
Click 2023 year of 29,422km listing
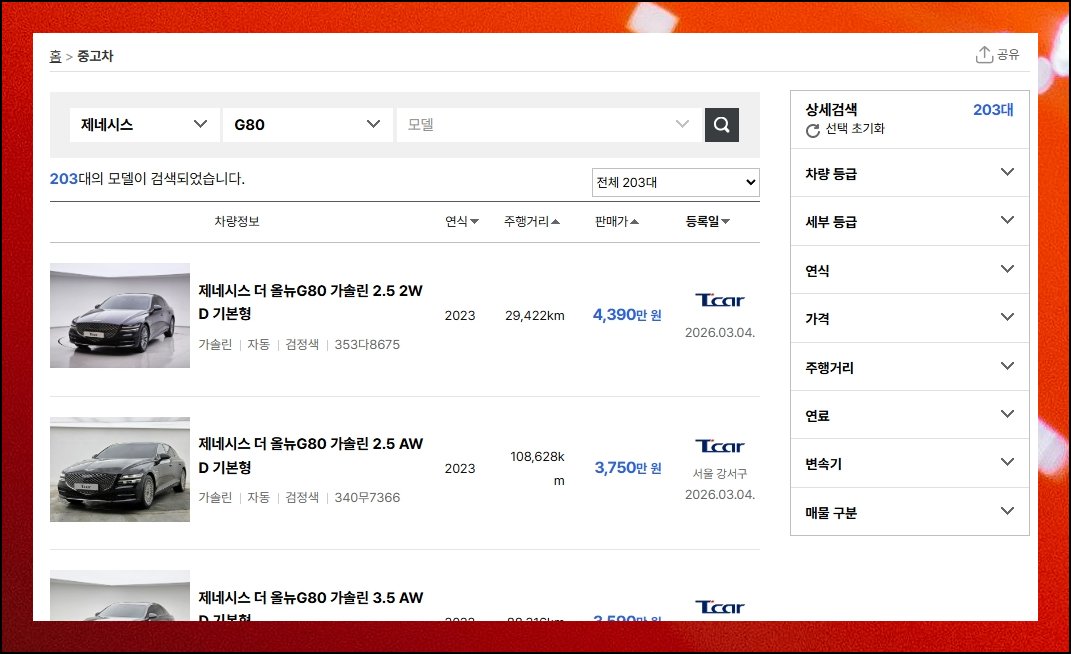pos(460,316)
